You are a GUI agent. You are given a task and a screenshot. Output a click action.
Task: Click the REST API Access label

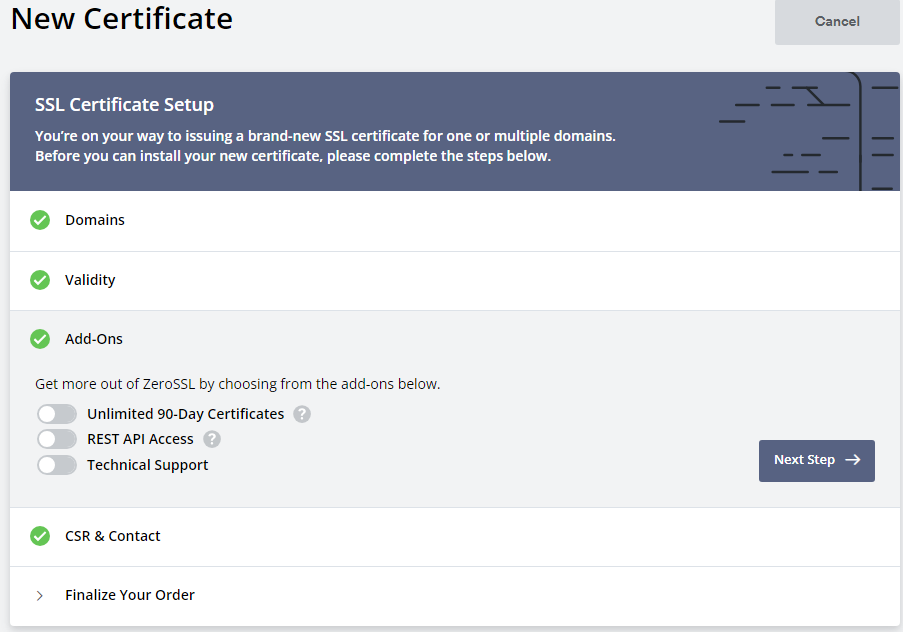(140, 439)
